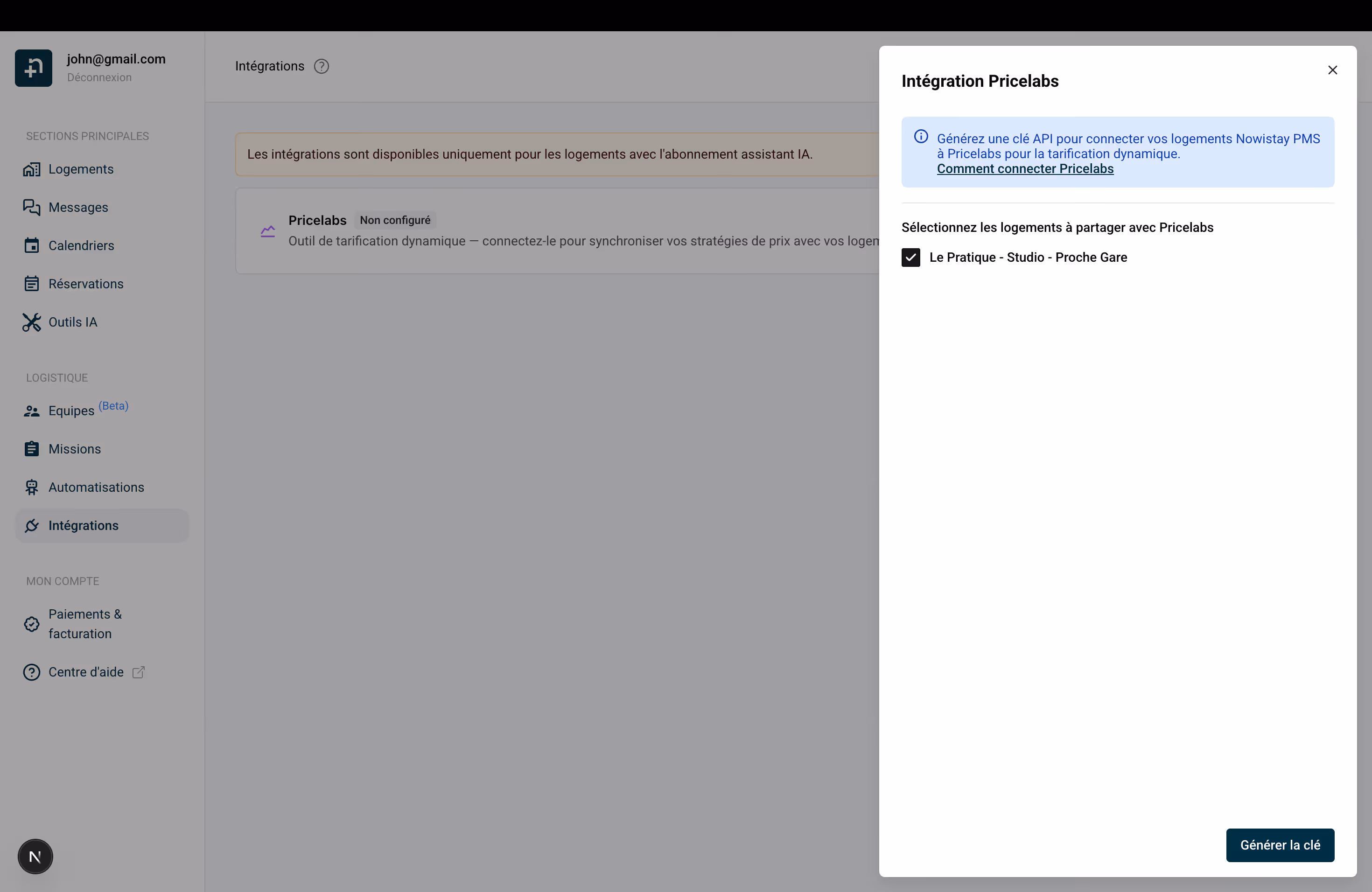
Task: Click the round N avatar badge
Action: tap(35, 856)
